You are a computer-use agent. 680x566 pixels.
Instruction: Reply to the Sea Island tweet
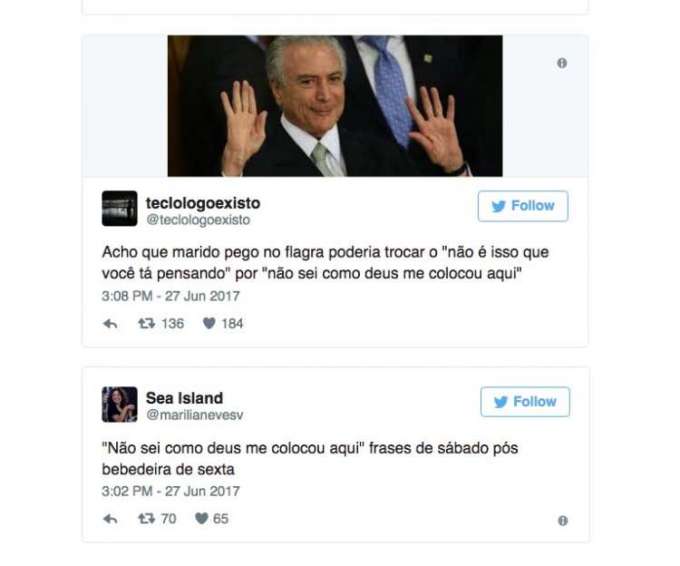(x=110, y=519)
